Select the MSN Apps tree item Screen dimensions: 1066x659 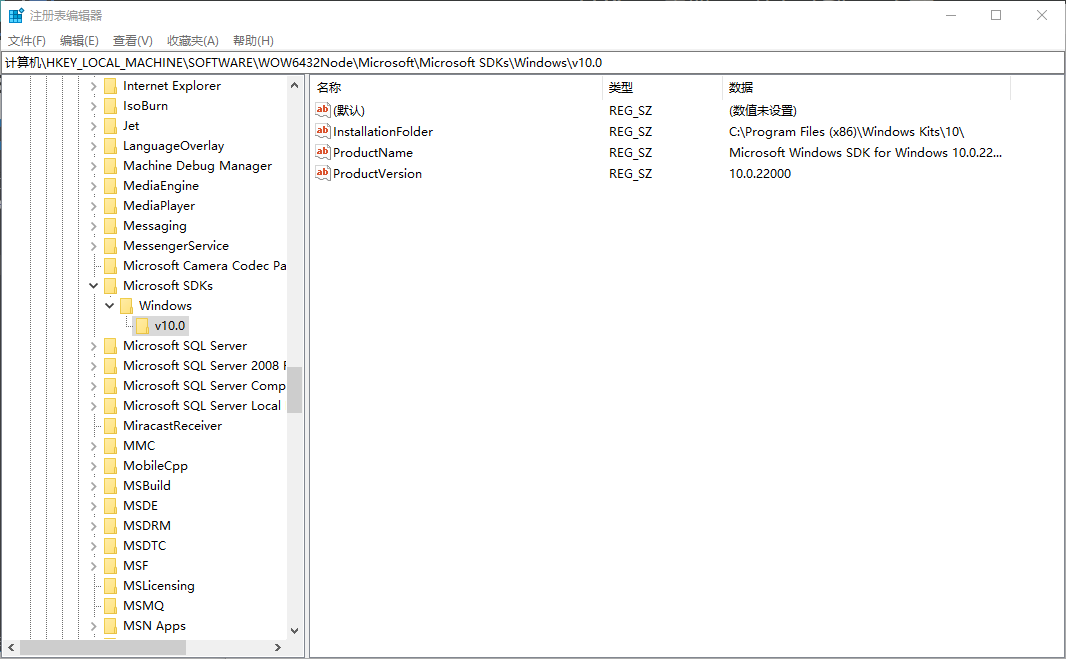click(x=154, y=626)
